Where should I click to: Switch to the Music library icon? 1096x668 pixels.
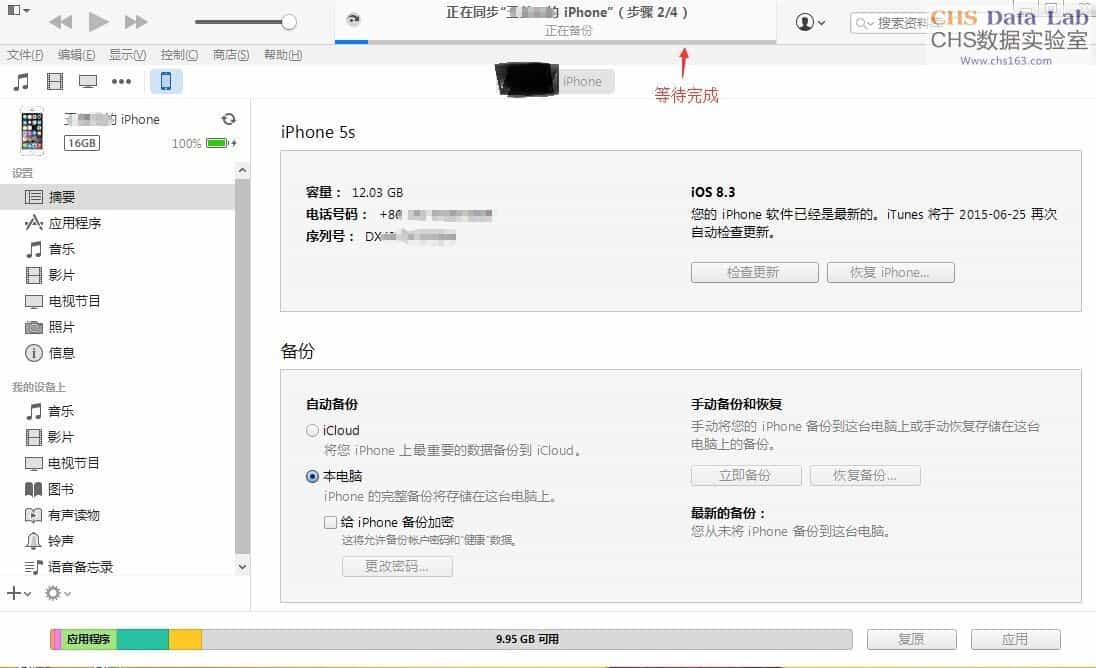click(22, 82)
